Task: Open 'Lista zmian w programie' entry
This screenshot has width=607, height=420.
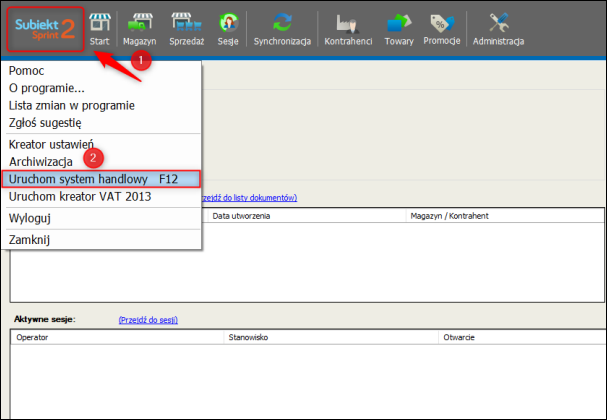Action: click(101, 106)
